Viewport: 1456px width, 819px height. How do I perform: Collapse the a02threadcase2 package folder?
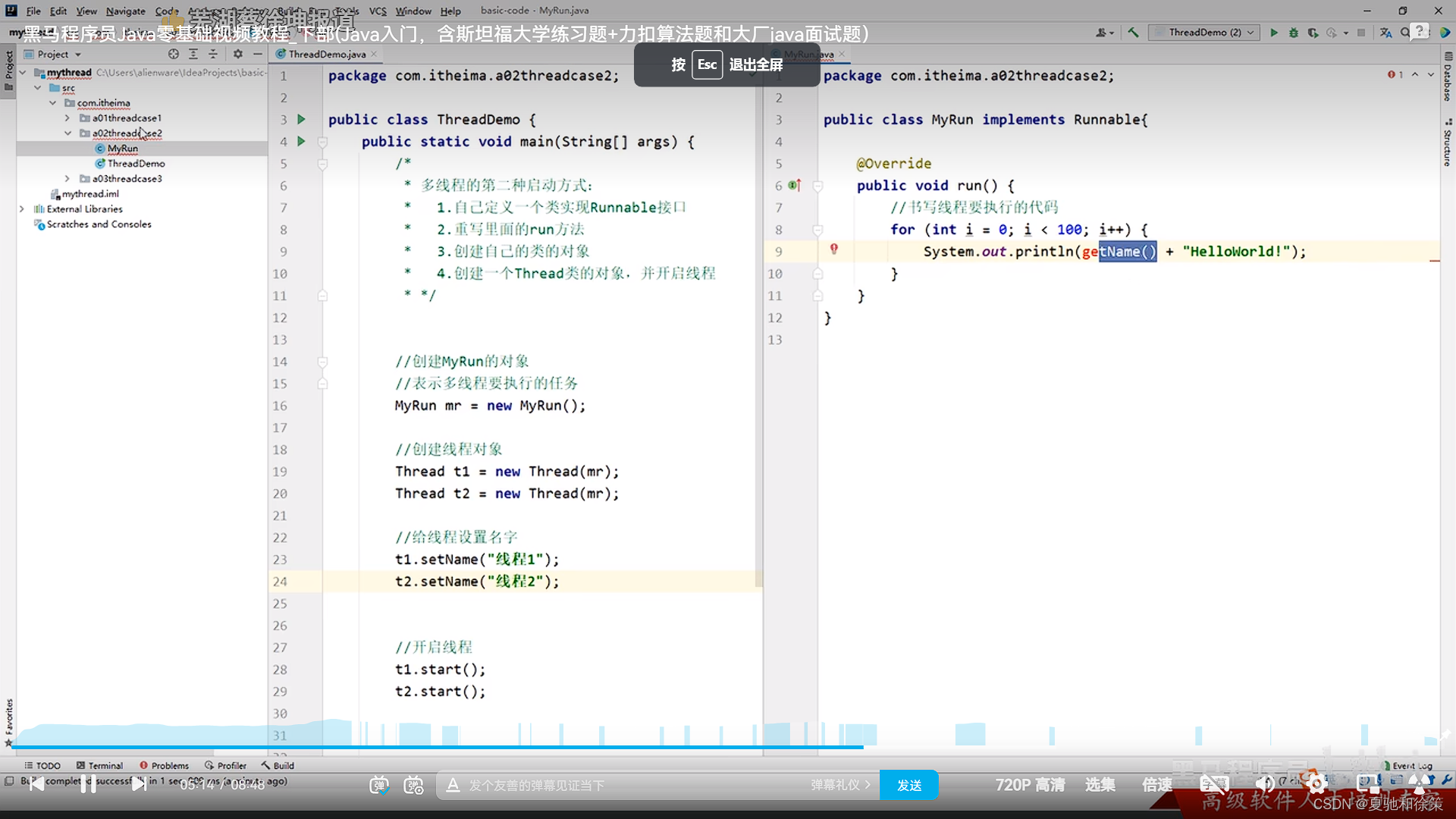pyautogui.click(x=68, y=133)
